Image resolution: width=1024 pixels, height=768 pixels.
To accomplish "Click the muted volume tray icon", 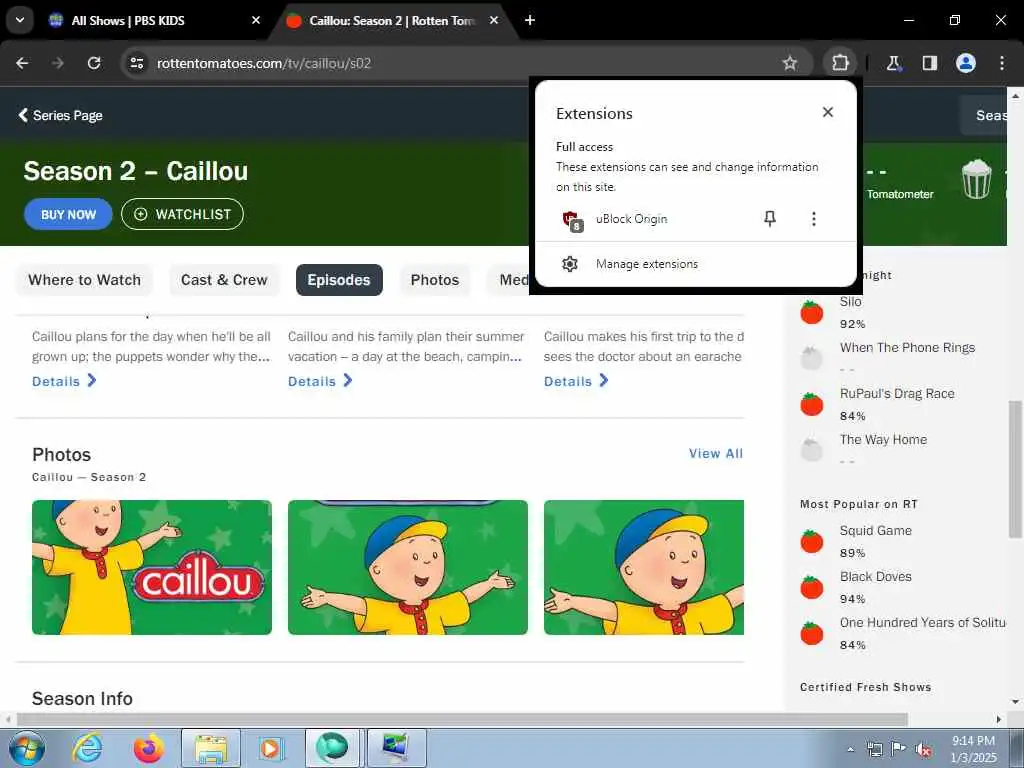I will (x=923, y=750).
